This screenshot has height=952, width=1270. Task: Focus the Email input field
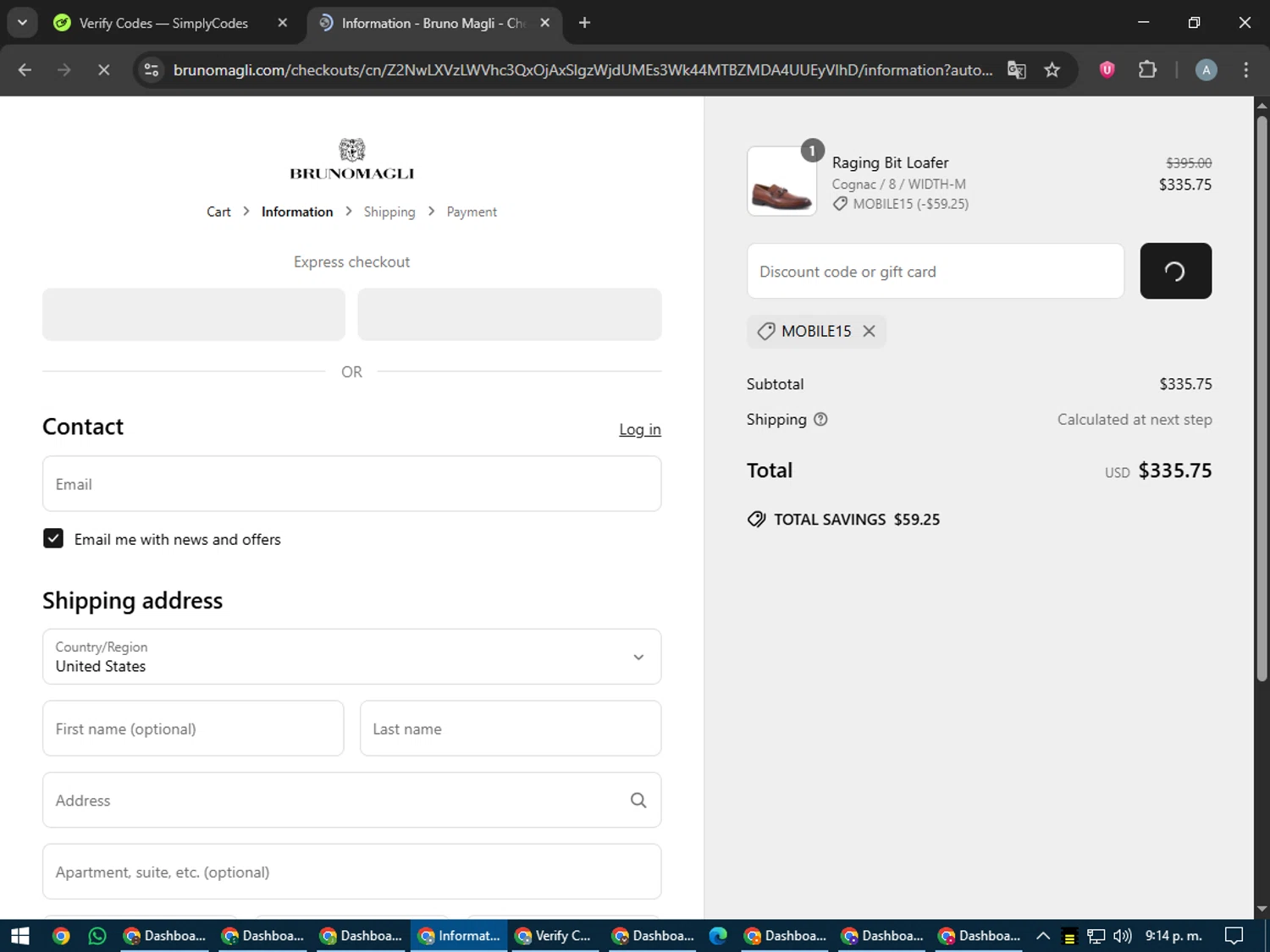click(351, 484)
